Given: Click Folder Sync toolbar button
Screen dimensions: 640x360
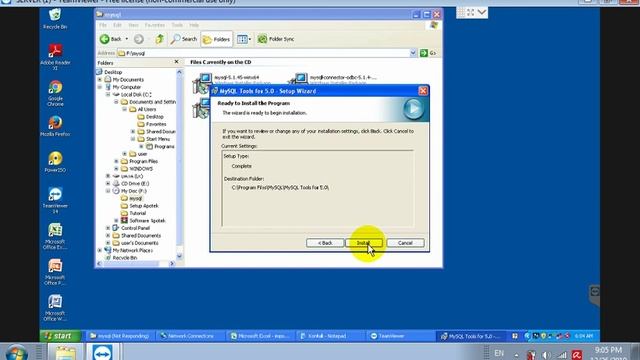Looking at the screenshot, I should point(276,39).
